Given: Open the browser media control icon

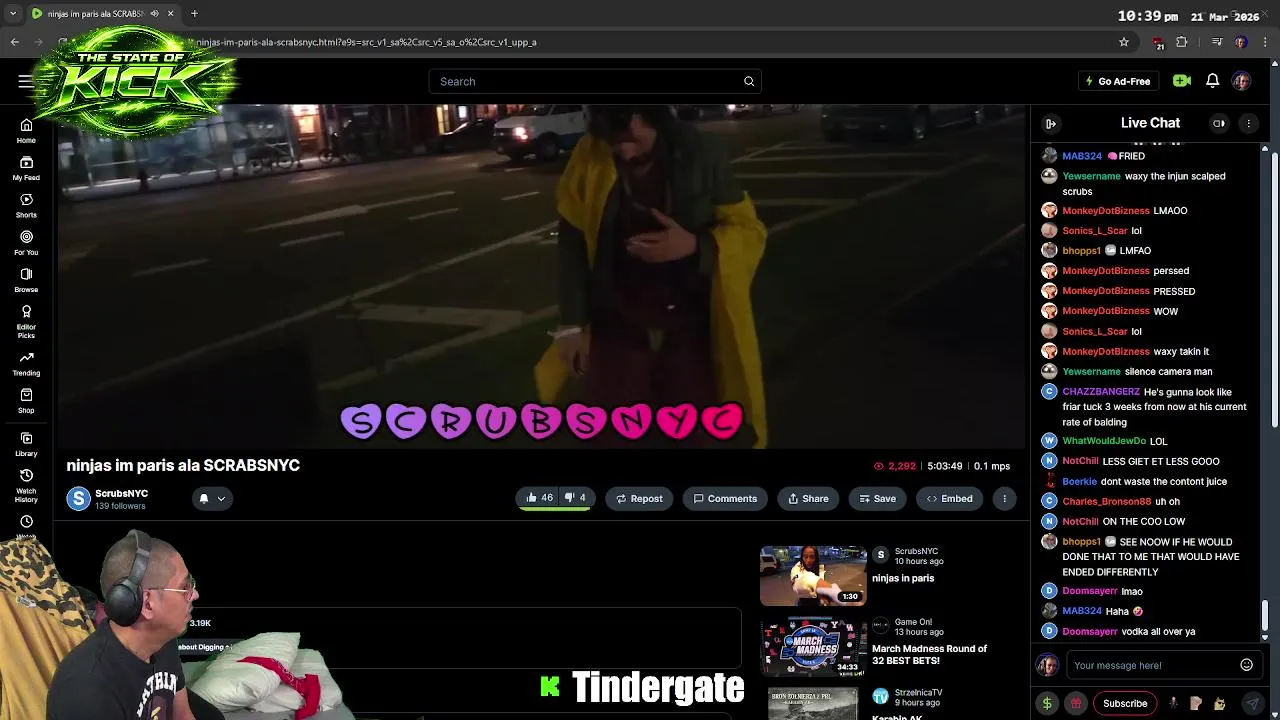Looking at the screenshot, I should pos(1217,42).
